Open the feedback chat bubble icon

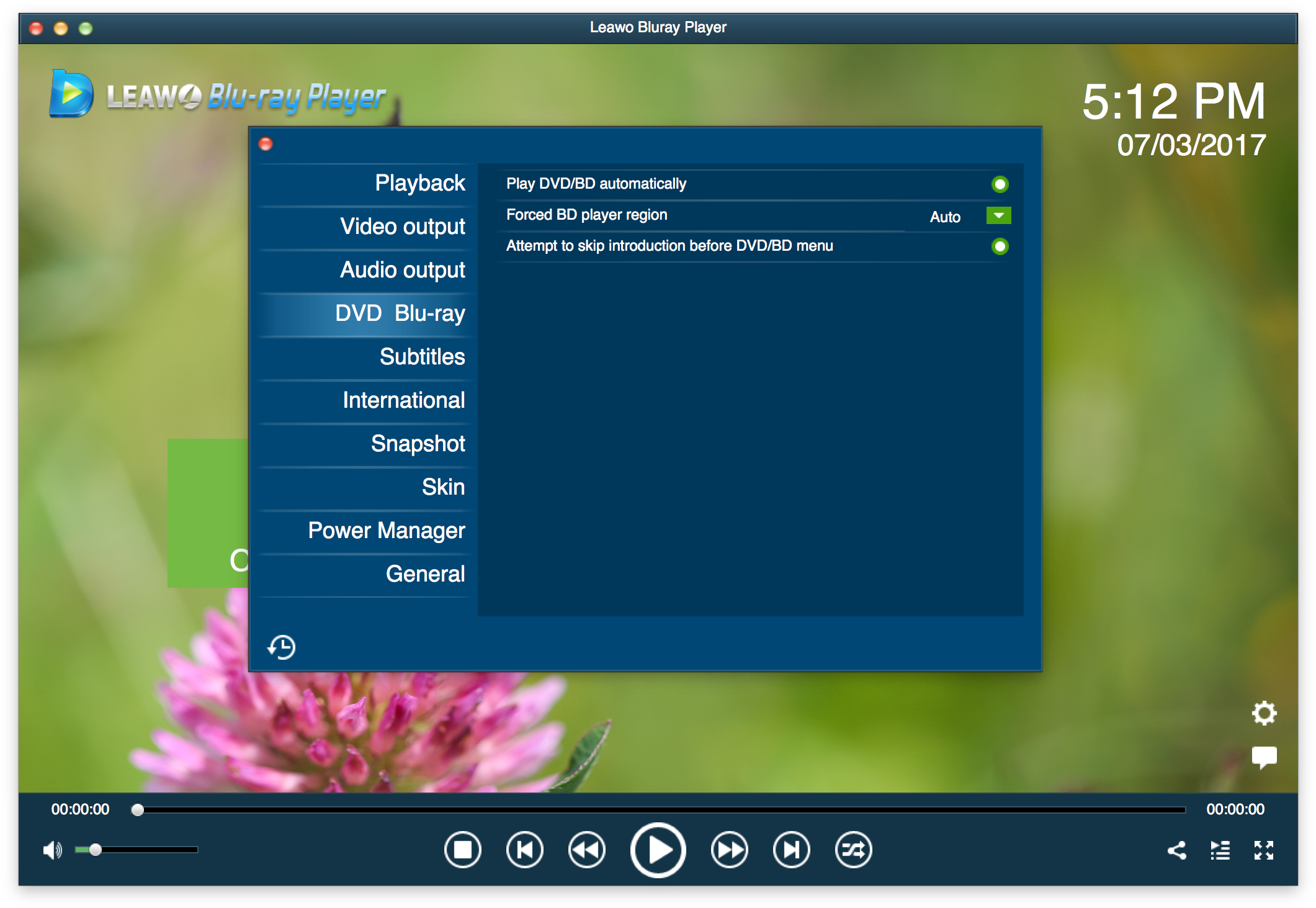click(x=1265, y=757)
